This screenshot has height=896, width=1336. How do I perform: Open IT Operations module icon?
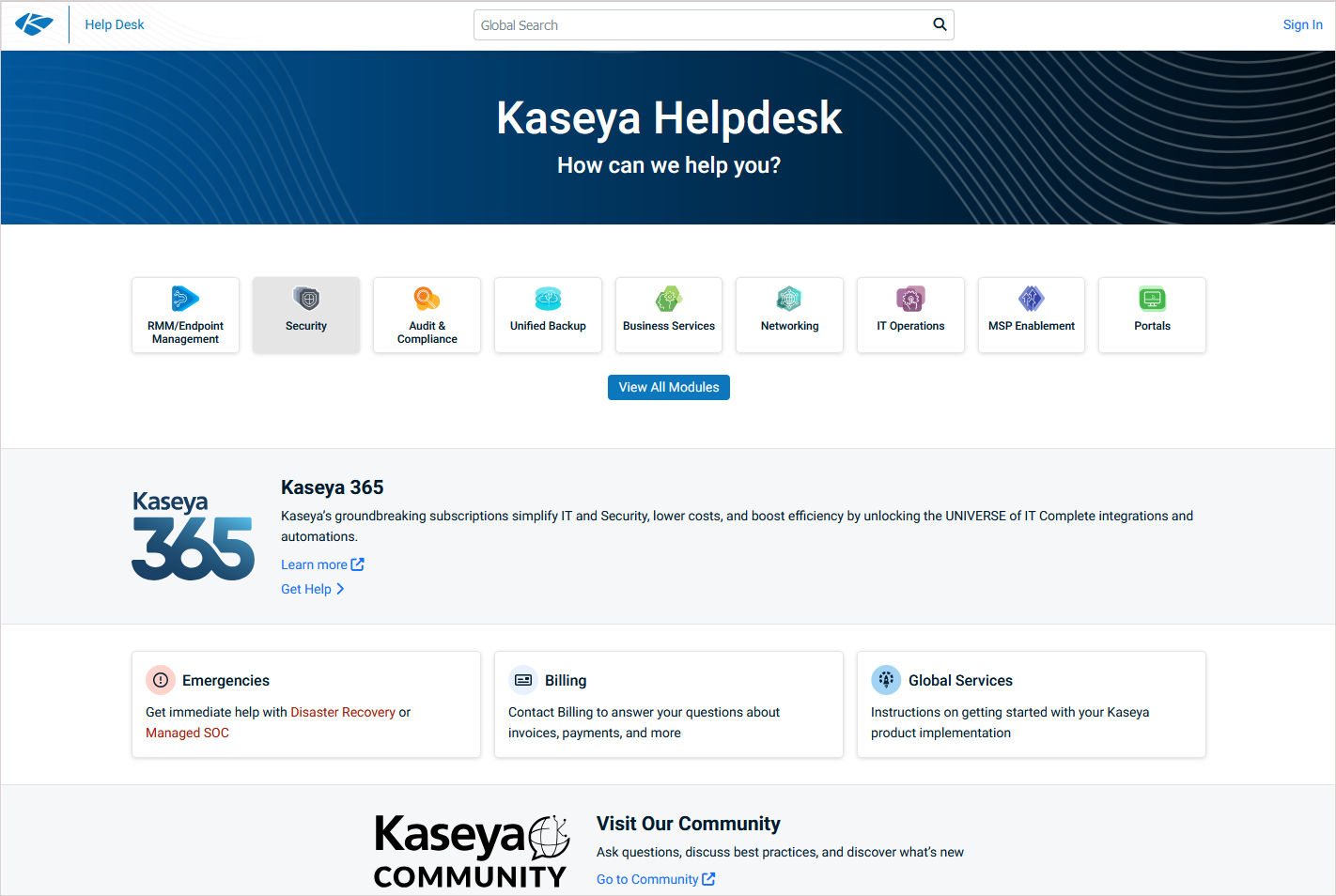pyautogui.click(x=910, y=299)
